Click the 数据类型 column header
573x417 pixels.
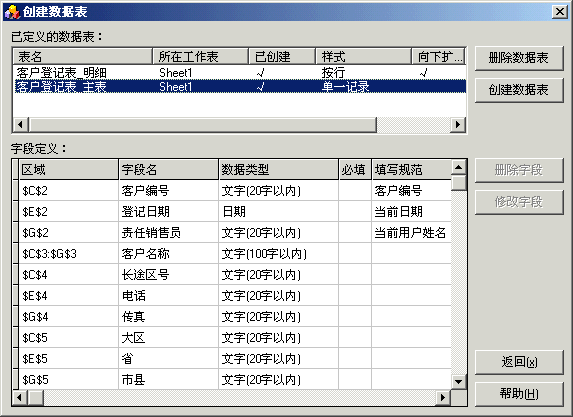pyautogui.click(x=279, y=170)
